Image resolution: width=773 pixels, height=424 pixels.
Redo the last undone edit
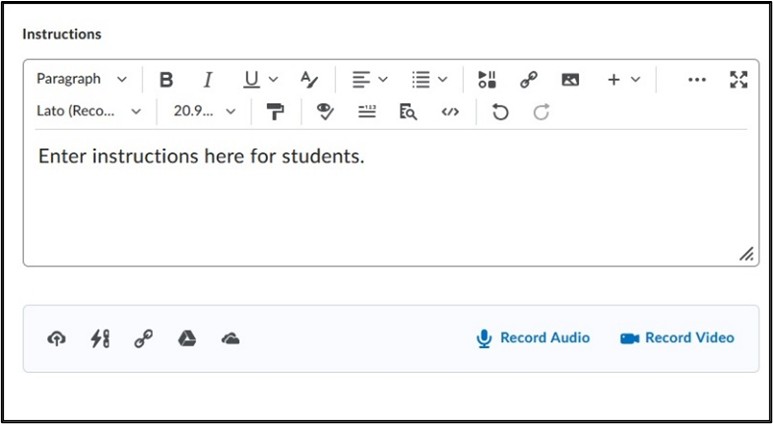(541, 112)
